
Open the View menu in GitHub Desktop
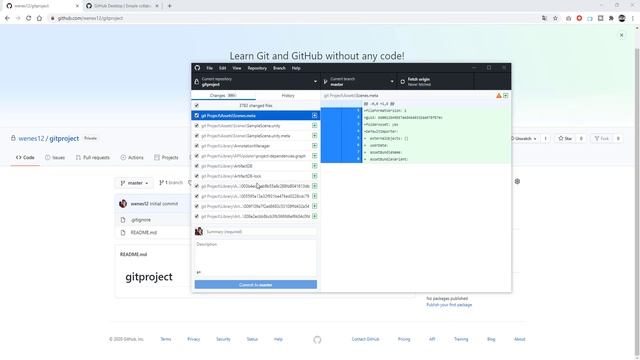tap(237, 68)
